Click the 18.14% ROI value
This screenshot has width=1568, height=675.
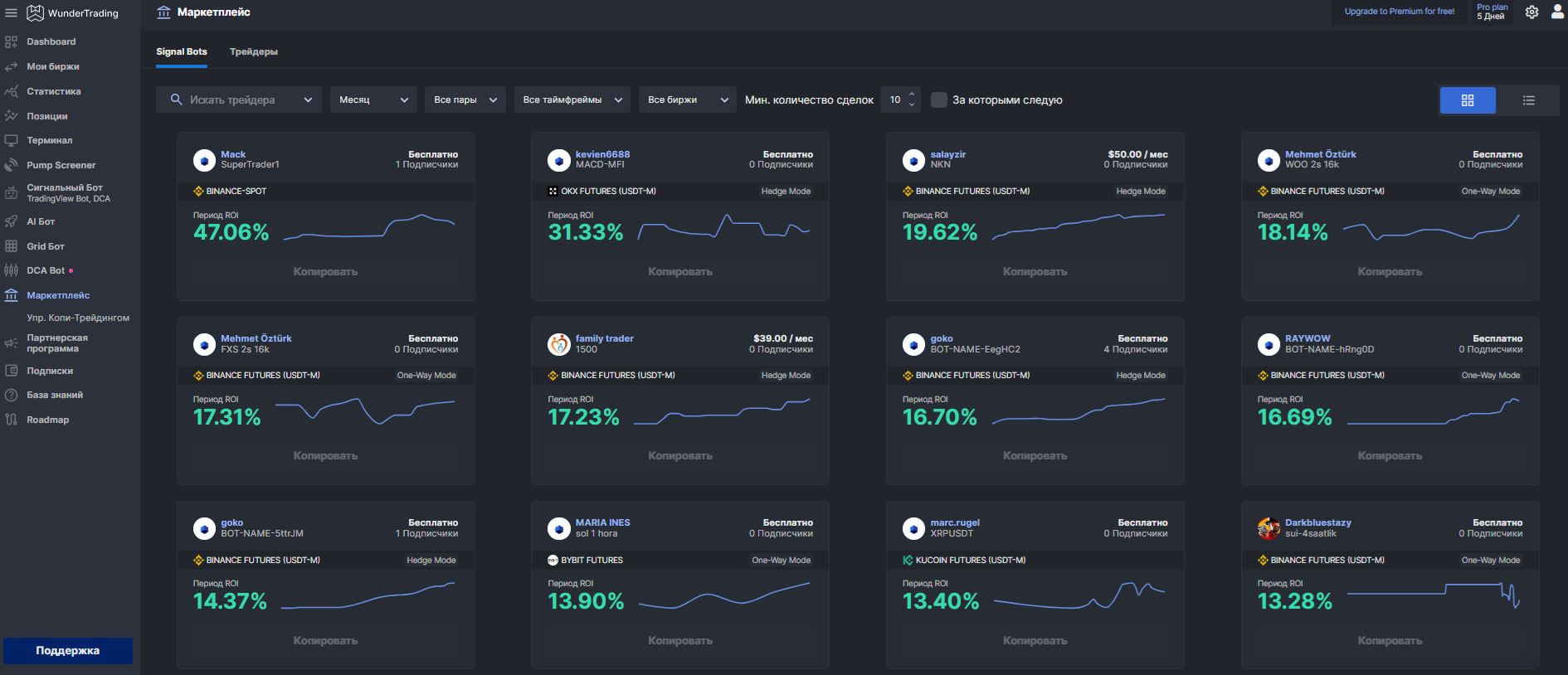pyautogui.click(x=1293, y=232)
